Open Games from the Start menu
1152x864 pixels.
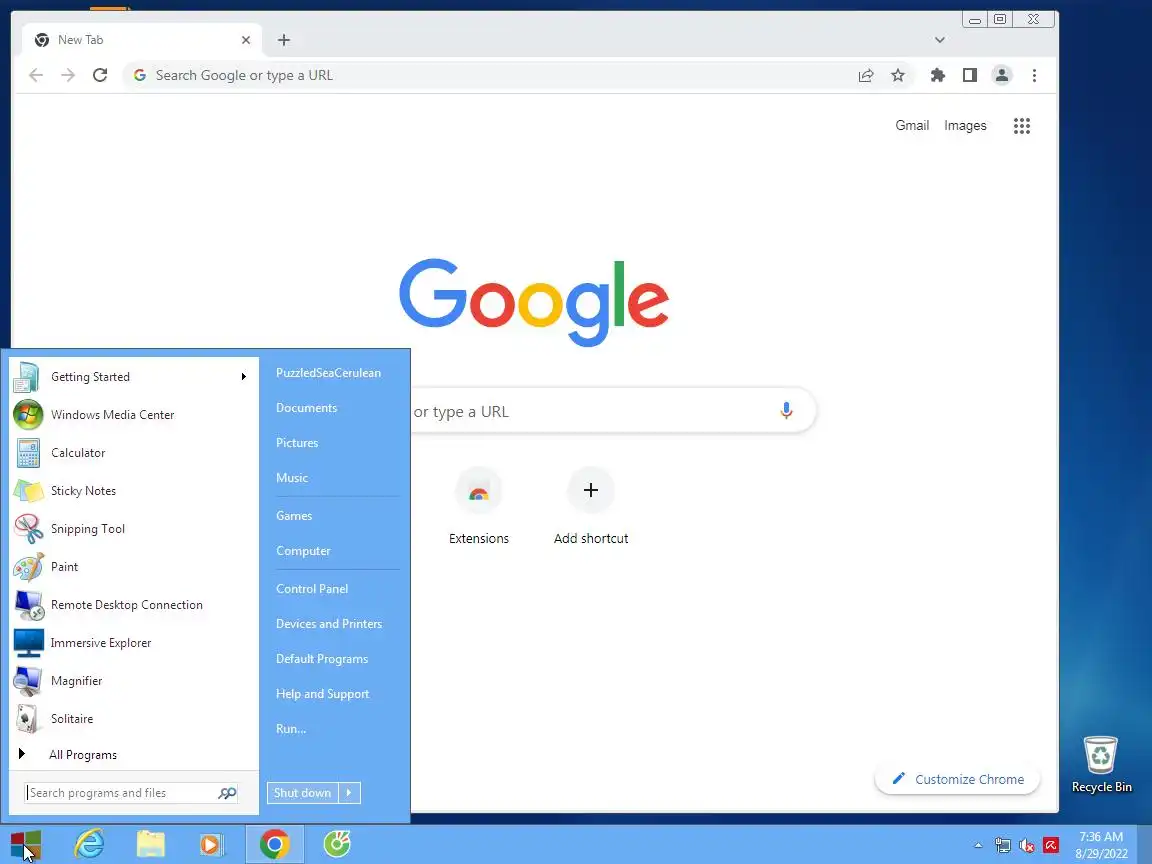pos(294,516)
